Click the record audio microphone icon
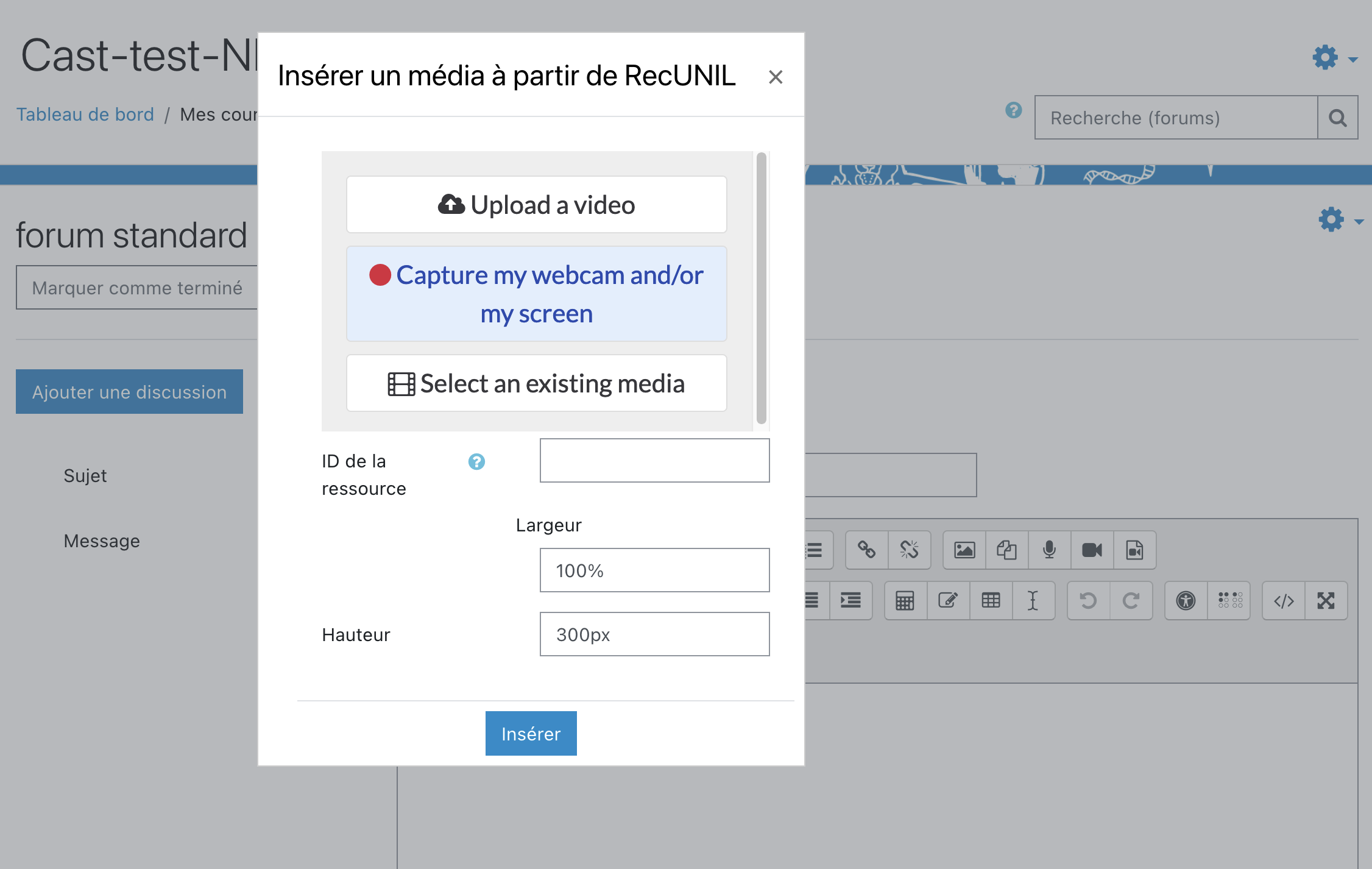1372x869 pixels. (1049, 550)
